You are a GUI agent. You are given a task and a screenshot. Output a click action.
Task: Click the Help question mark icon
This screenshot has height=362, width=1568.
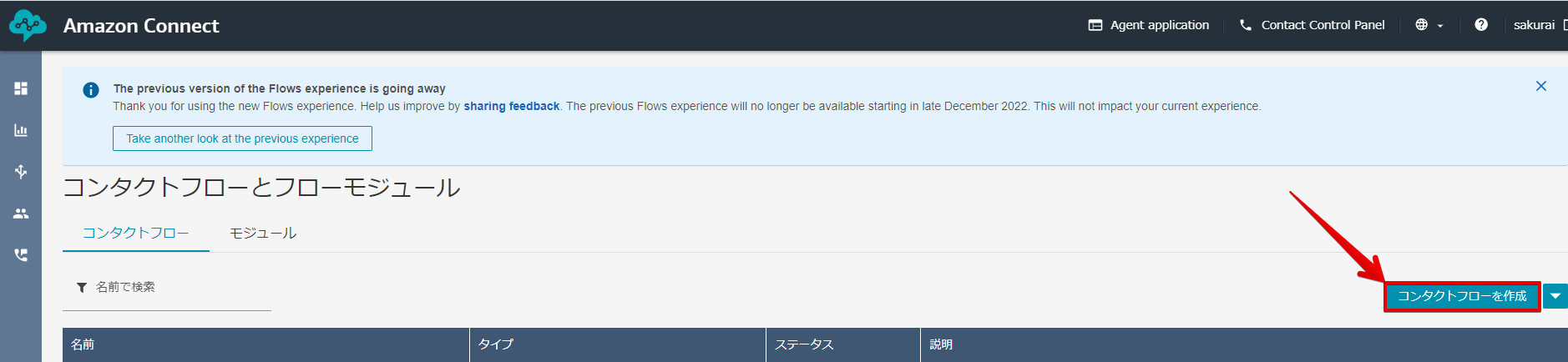tap(1481, 25)
